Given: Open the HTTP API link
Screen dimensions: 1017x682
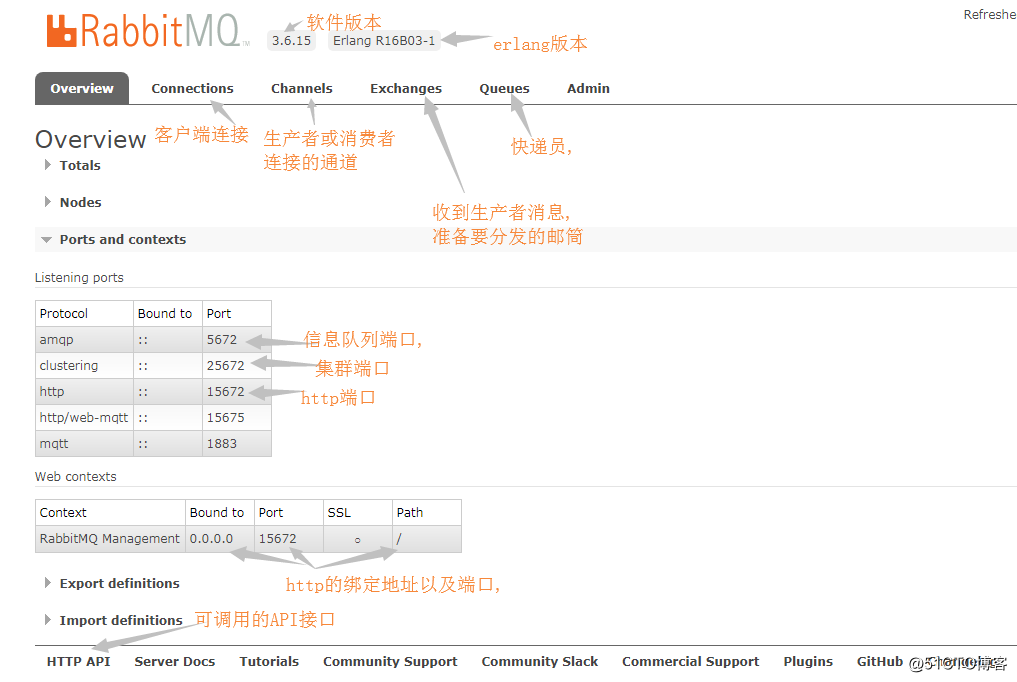Looking at the screenshot, I should [x=78, y=661].
